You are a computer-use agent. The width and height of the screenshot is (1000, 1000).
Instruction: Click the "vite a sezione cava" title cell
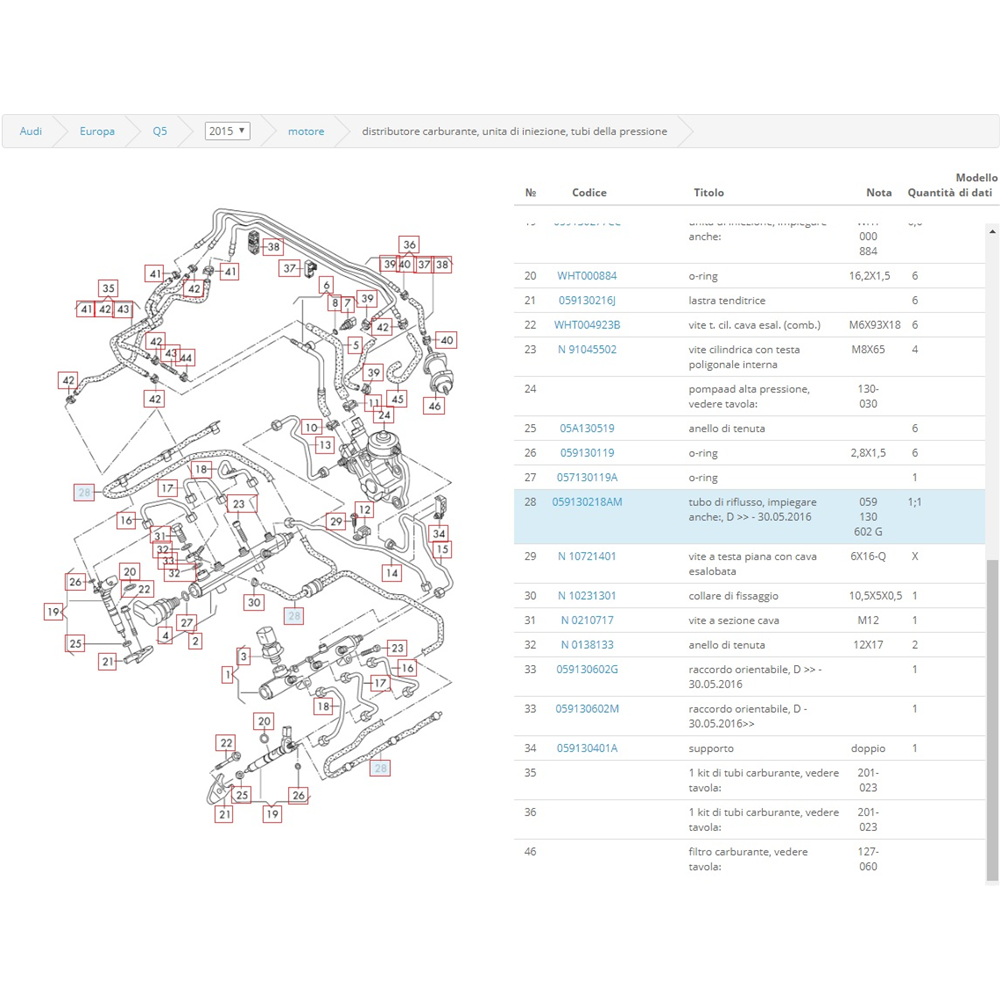733,620
